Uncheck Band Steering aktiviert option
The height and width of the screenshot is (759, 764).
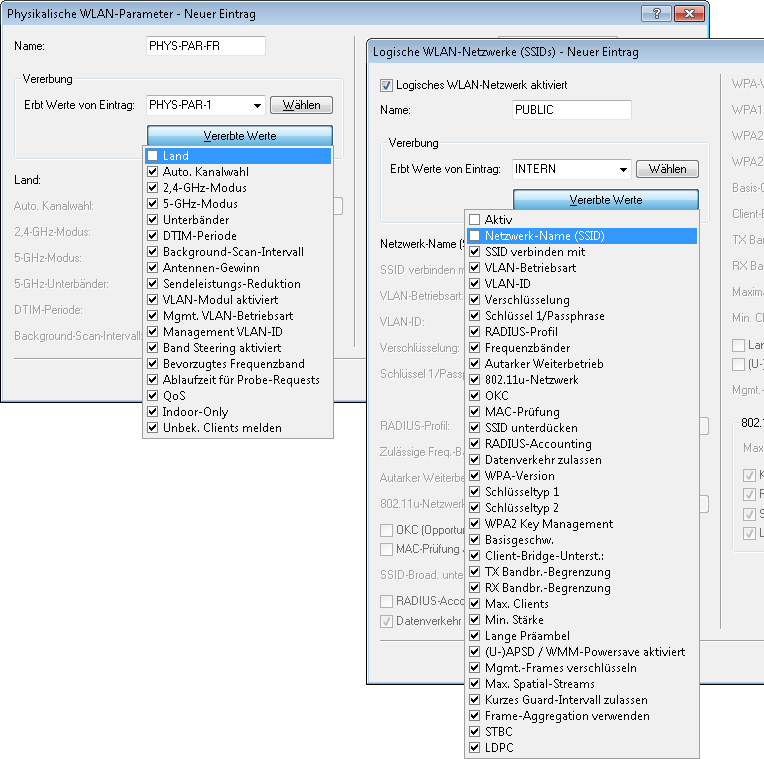(152, 348)
